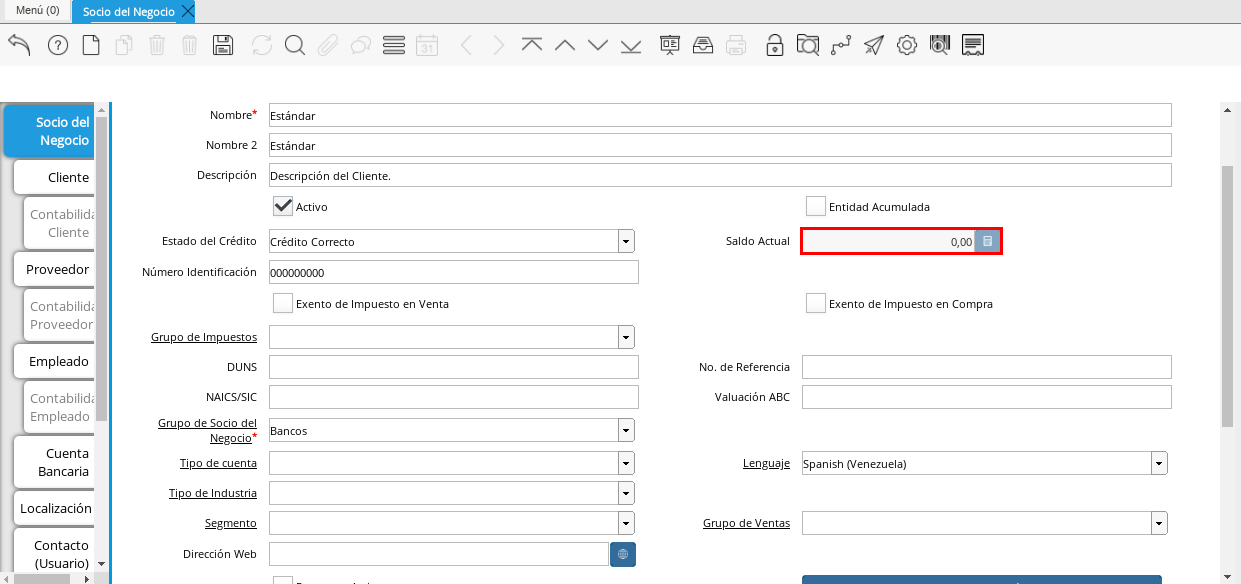Image resolution: width=1241 pixels, height=584 pixels.
Task: Check Exento de Impuesto en Venta
Action: pyautogui.click(x=283, y=303)
